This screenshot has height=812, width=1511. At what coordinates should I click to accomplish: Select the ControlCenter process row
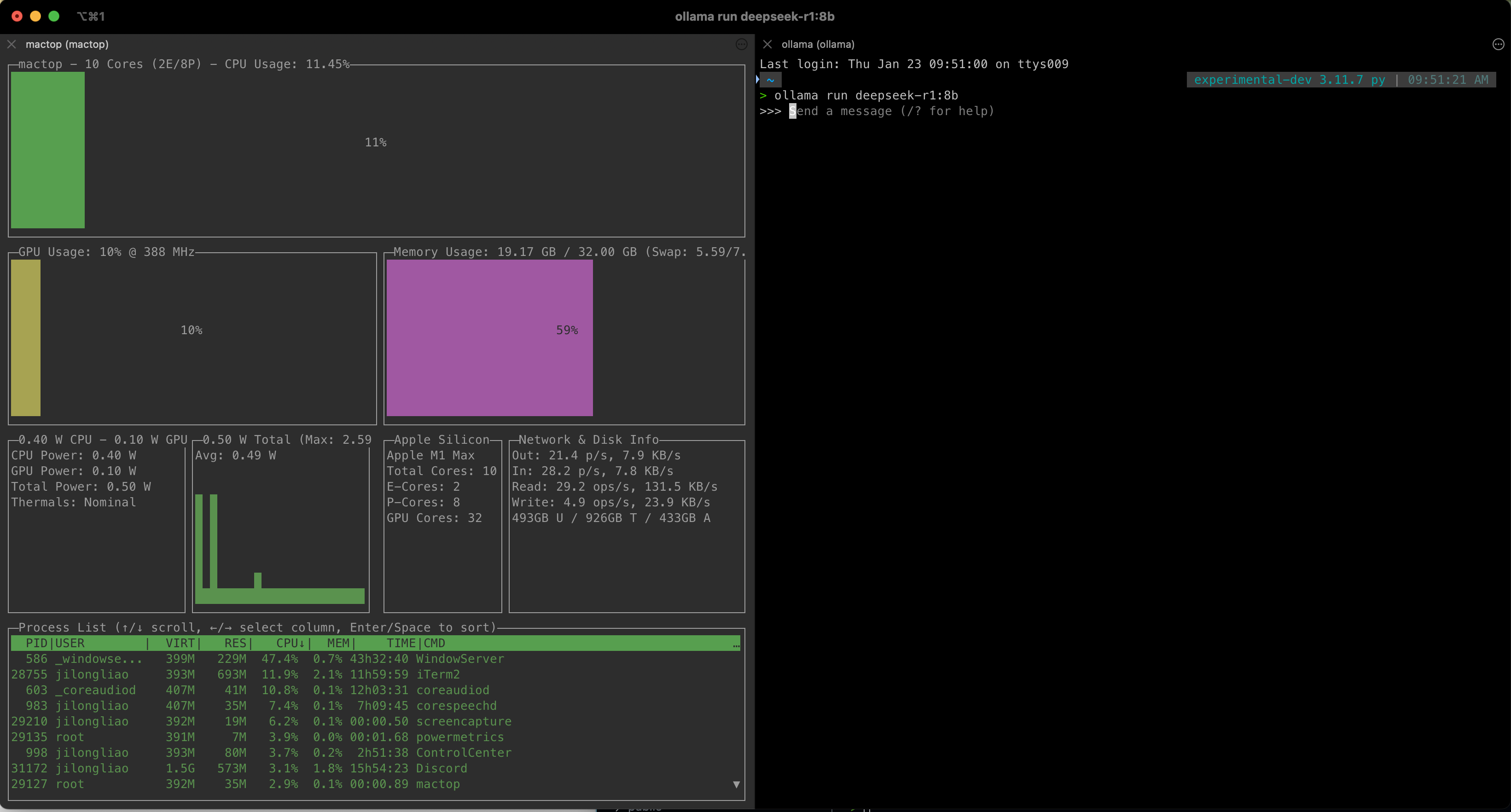[375, 752]
